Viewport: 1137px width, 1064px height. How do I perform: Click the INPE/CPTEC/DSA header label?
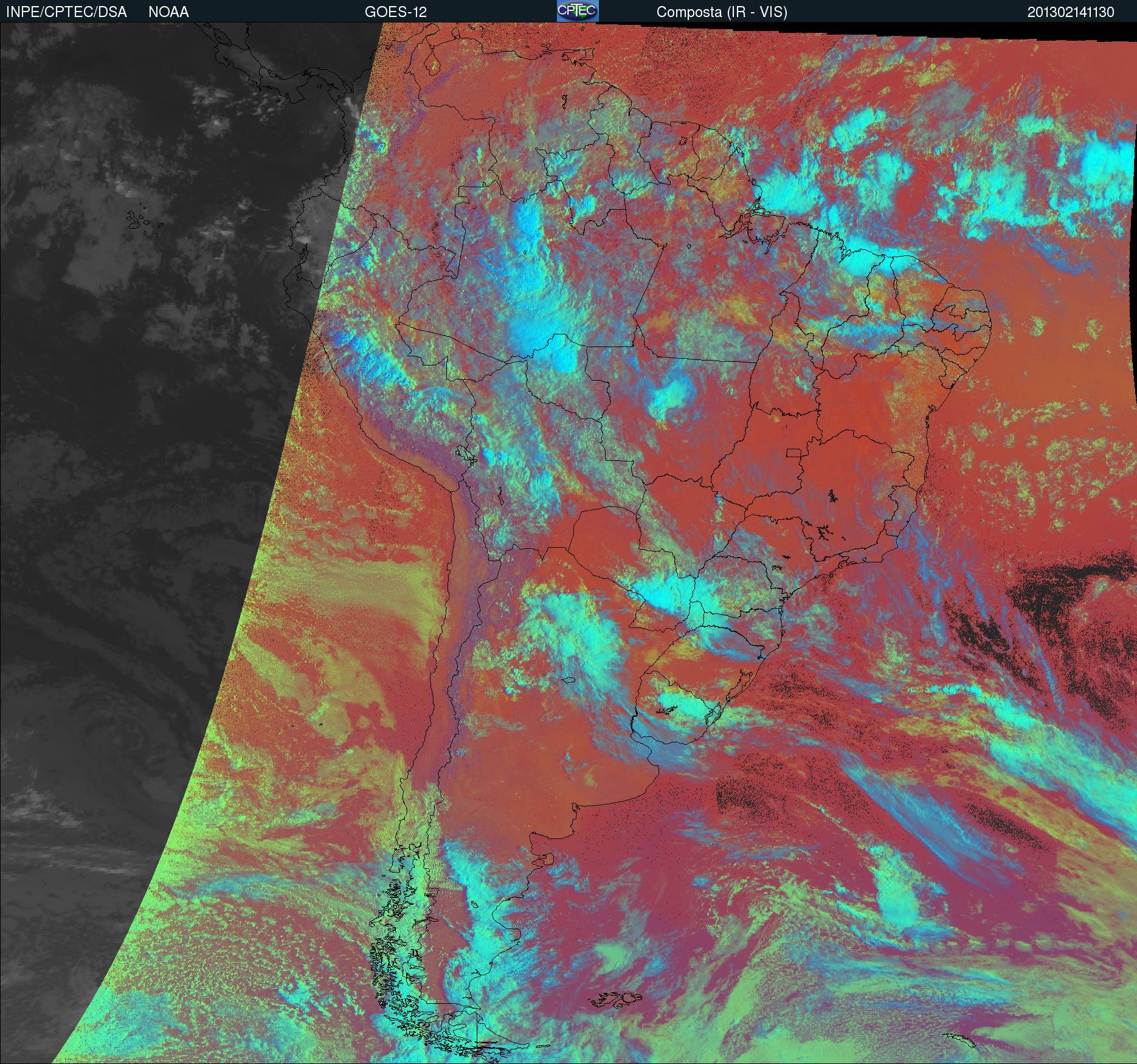(x=66, y=12)
